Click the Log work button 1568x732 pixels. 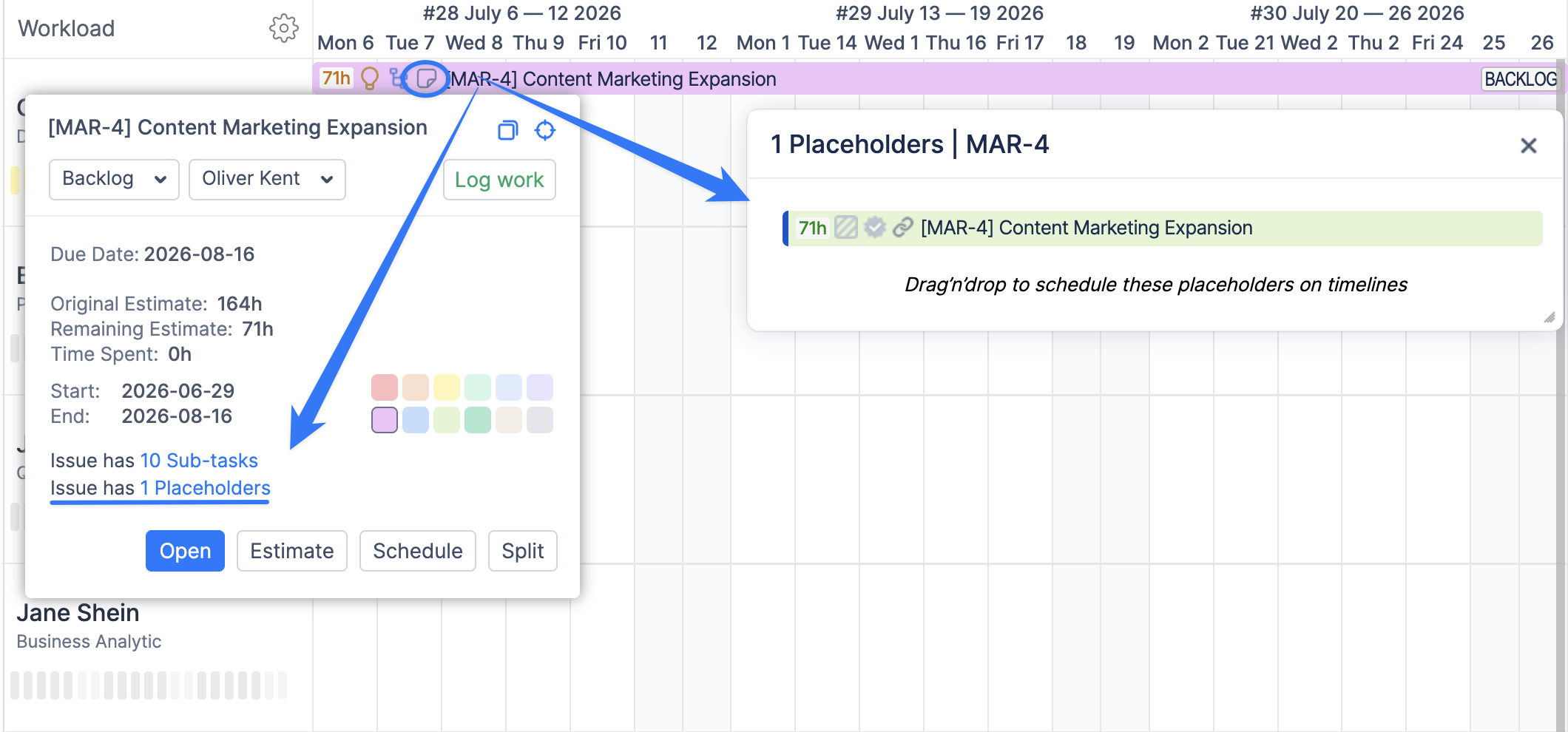[x=499, y=180]
